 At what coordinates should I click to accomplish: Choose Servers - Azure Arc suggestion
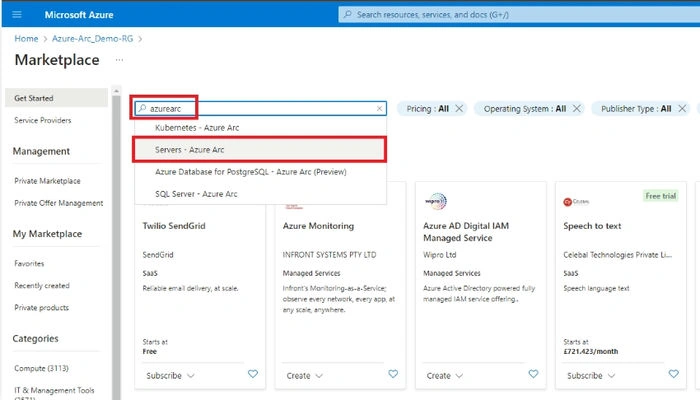point(259,150)
